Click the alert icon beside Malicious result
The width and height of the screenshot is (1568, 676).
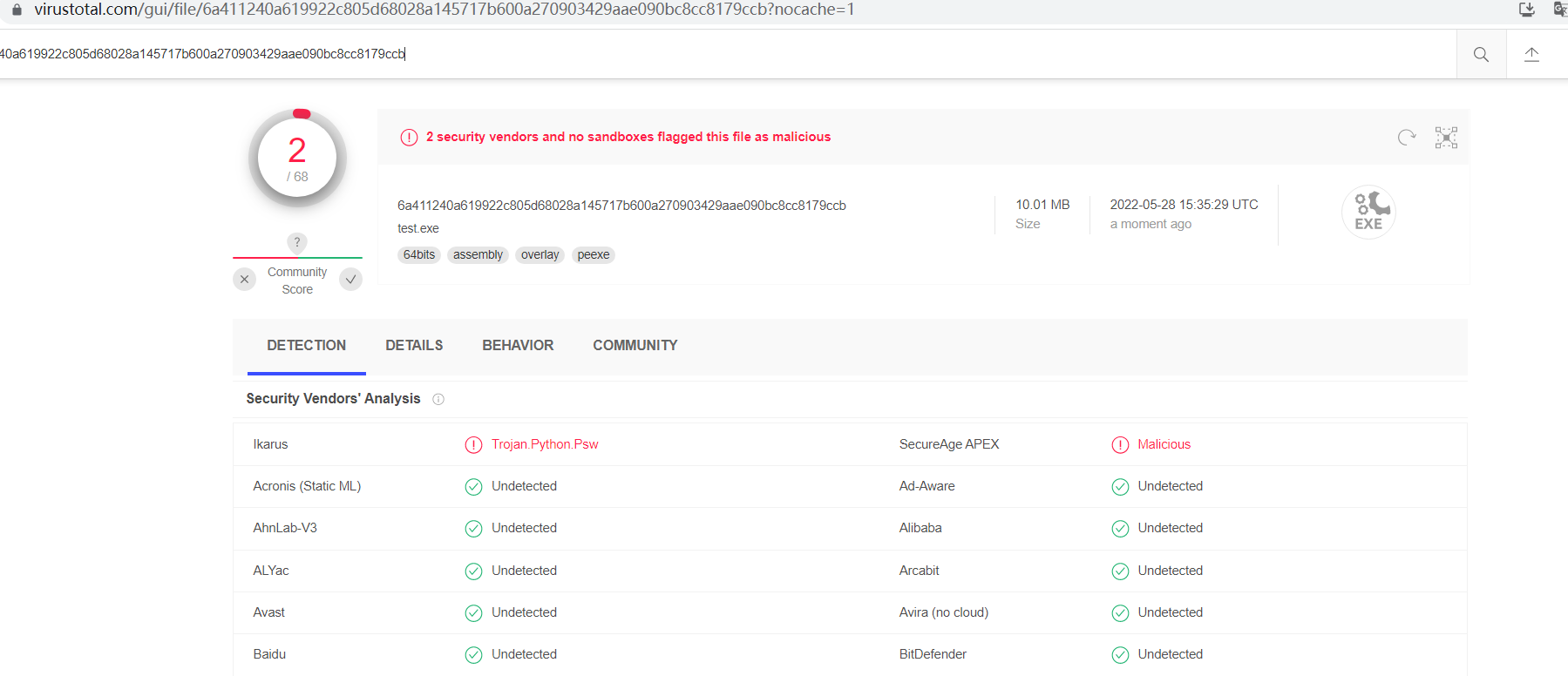pos(1120,445)
